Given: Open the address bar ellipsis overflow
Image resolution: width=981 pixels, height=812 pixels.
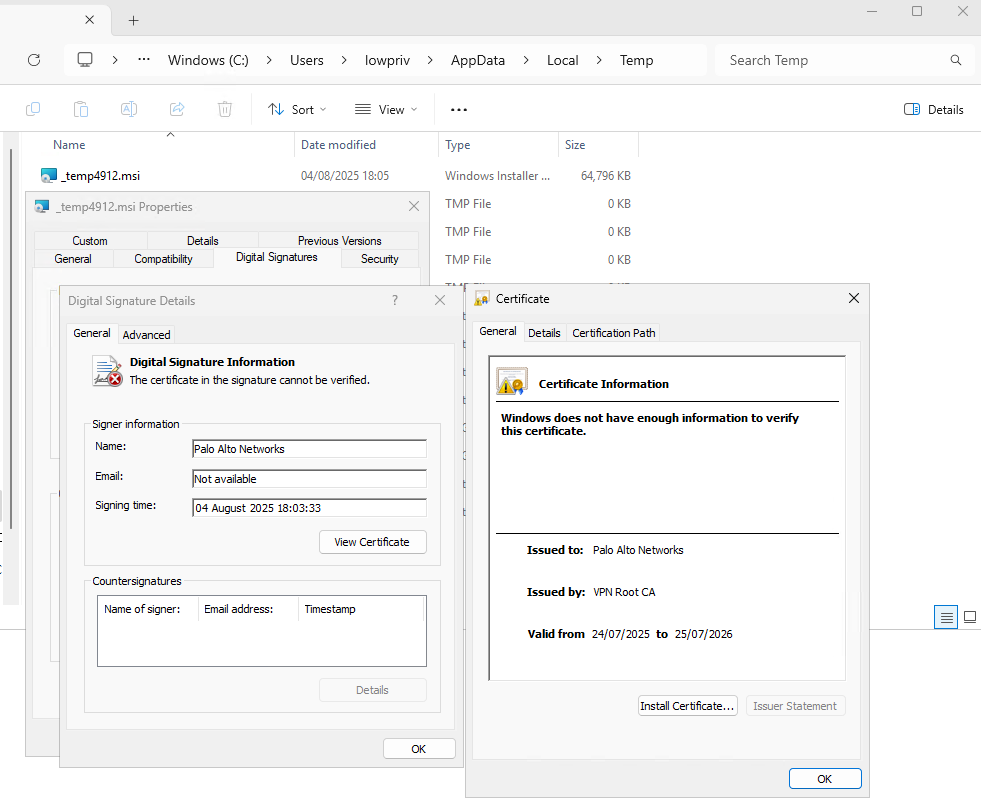Looking at the screenshot, I should coord(144,59).
